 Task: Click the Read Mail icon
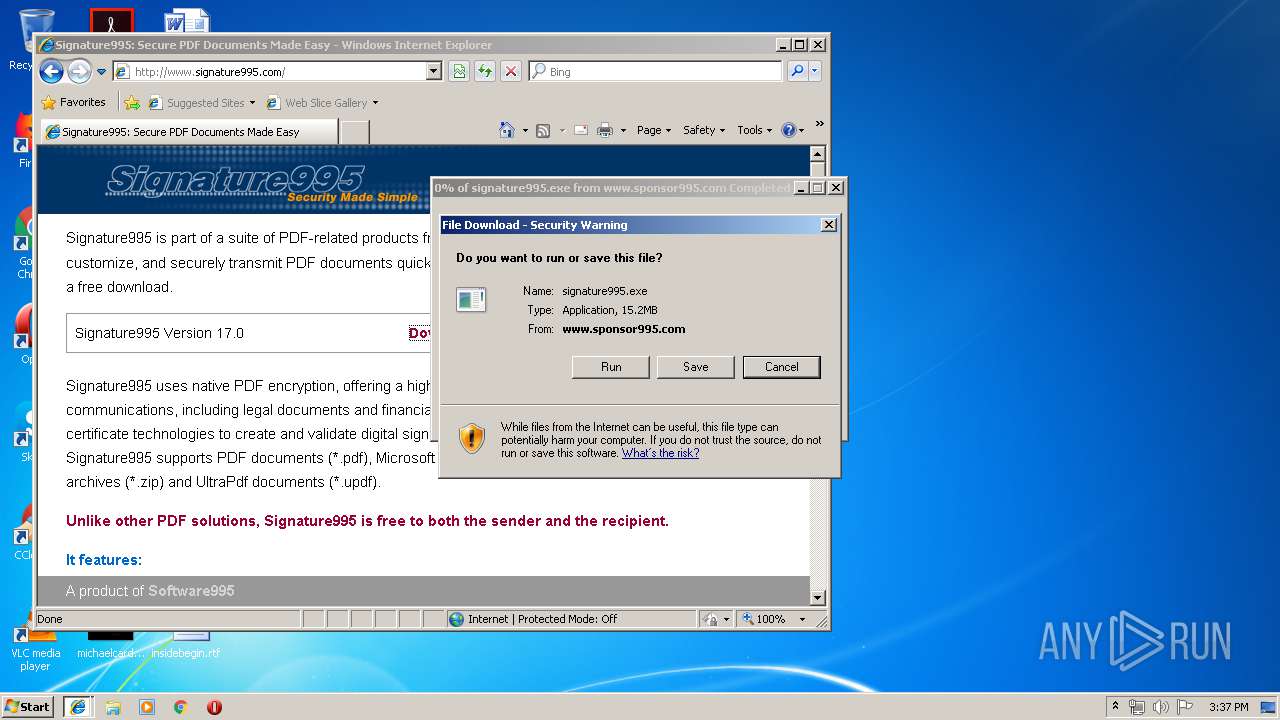(x=581, y=130)
